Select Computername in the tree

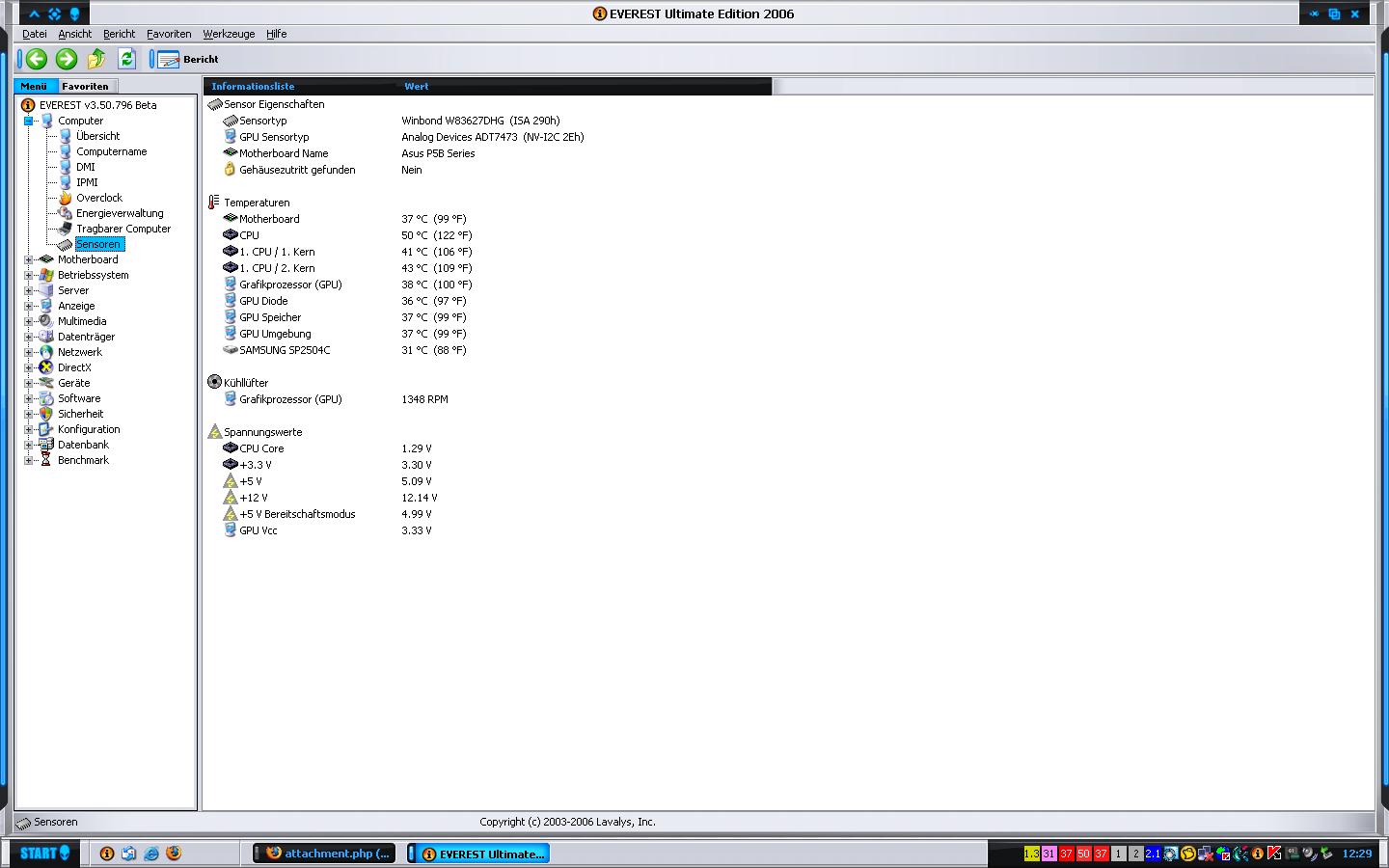coord(112,151)
